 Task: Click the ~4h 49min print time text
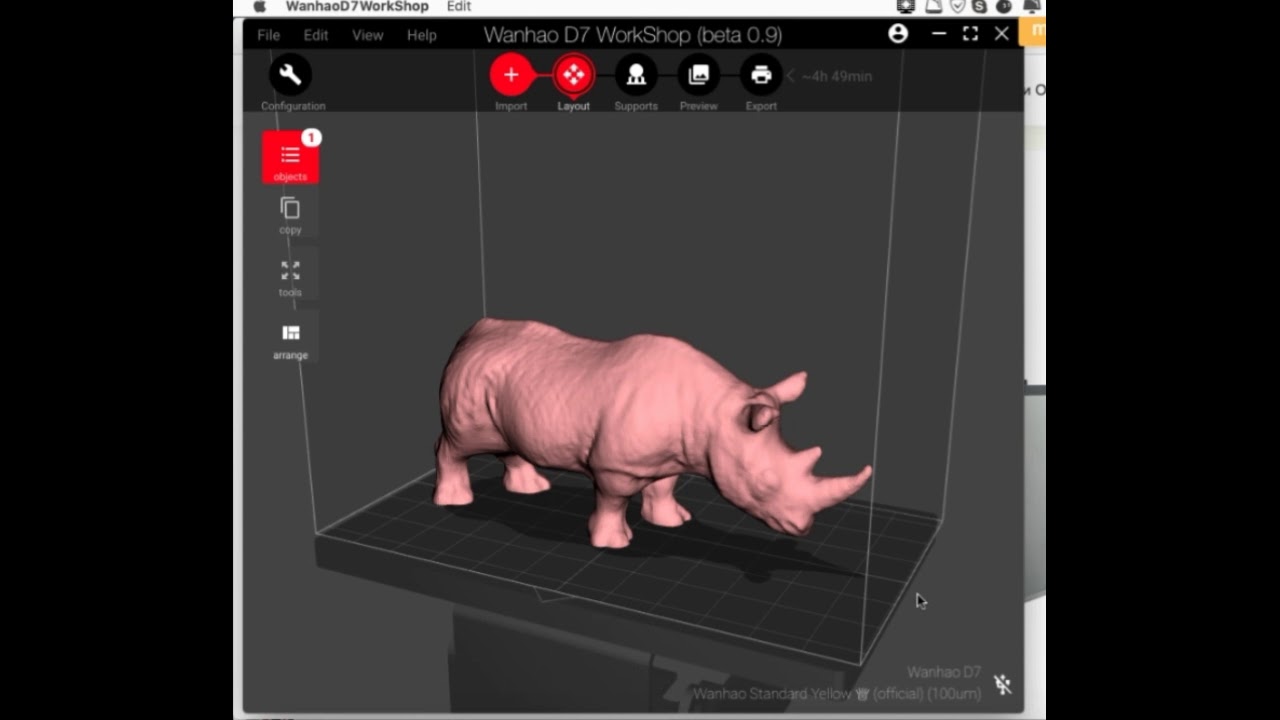click(837, 76)
